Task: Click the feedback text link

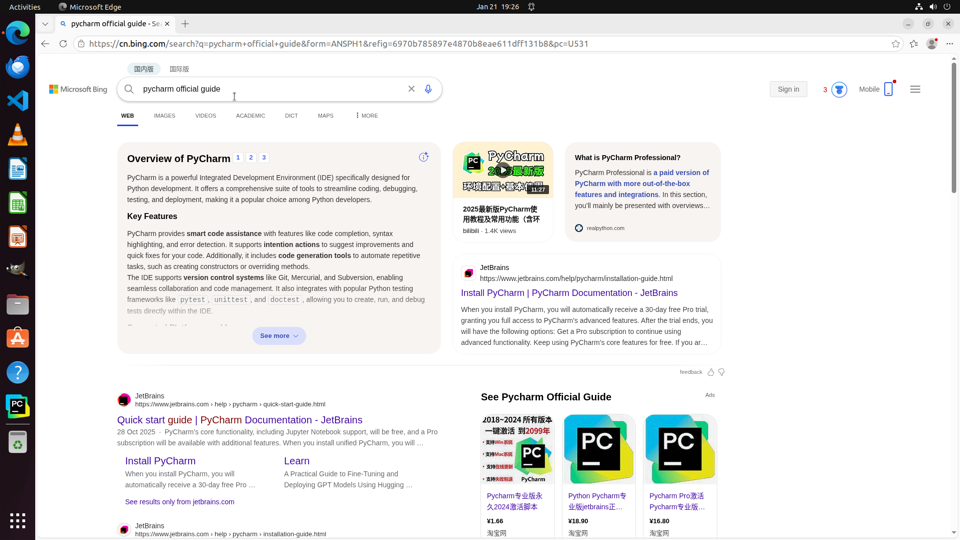Action: click(x=691, y=372)
